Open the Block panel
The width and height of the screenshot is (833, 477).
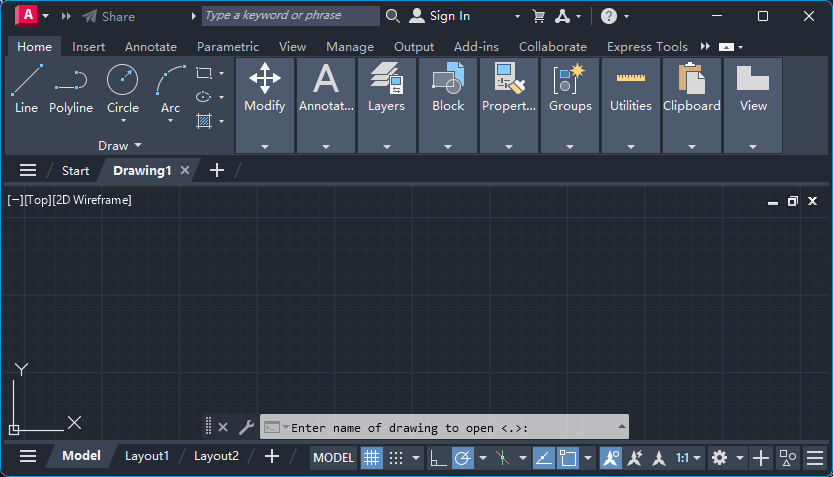pyautogui.click(x=448, y=105)
